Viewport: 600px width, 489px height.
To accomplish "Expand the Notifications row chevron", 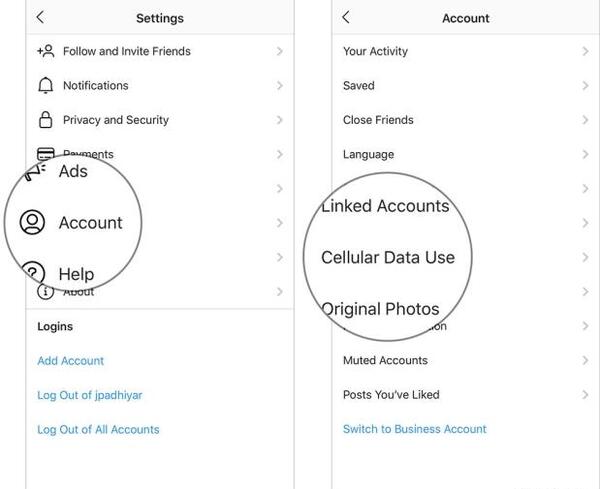I will (x=280, y=85).
